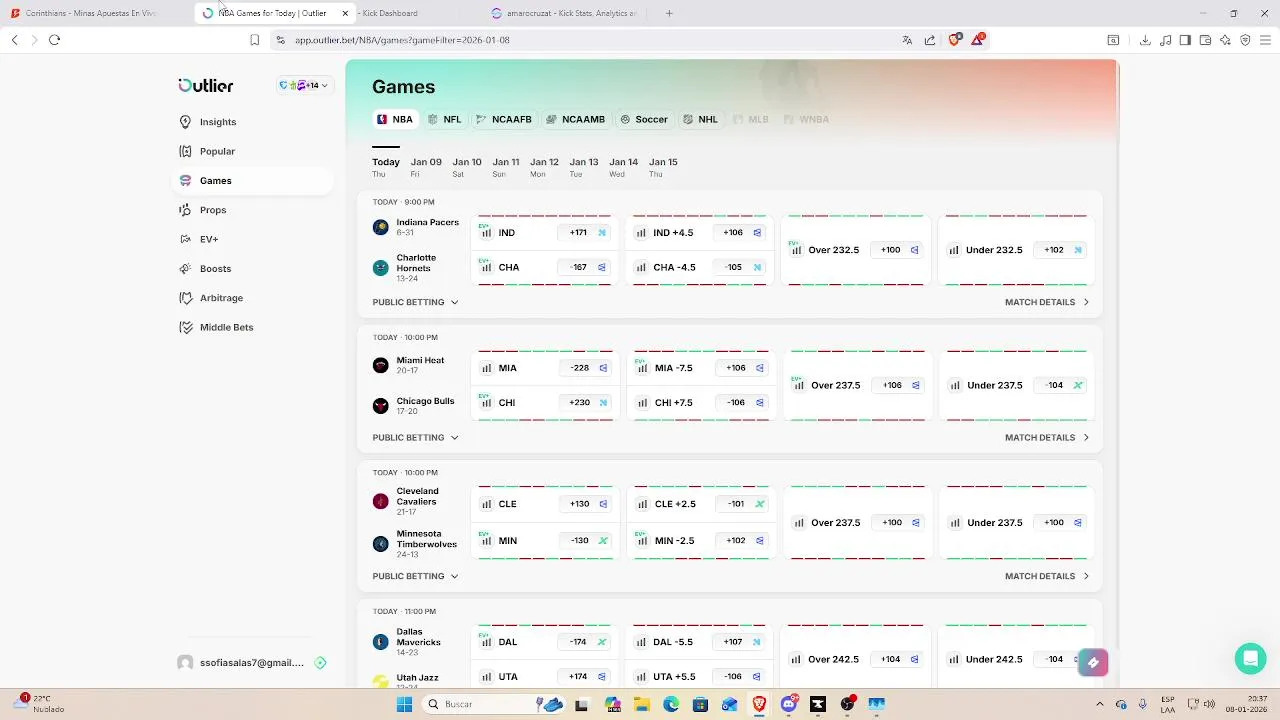
Task: Click the CLE +2.5 spread -101 odds
Action: [x=744, y=504]
